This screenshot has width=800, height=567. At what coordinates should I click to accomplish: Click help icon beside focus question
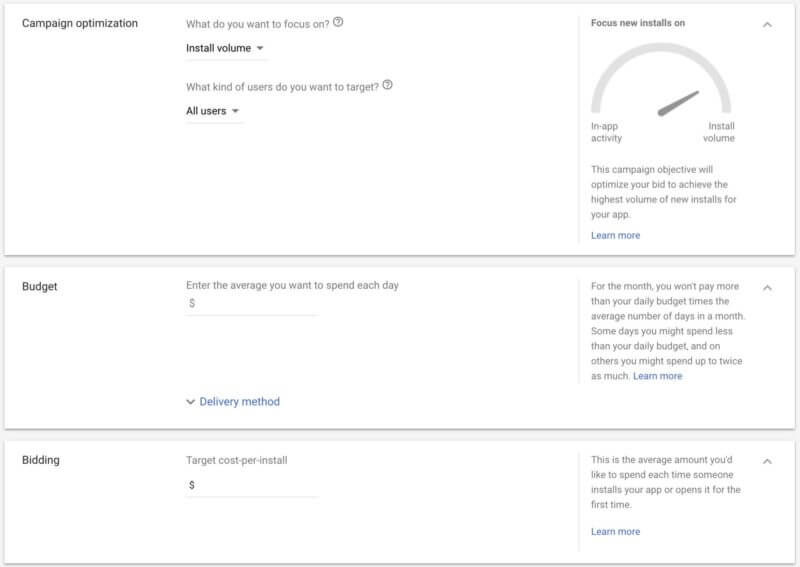pyautogui.click(x=338, y=22)
